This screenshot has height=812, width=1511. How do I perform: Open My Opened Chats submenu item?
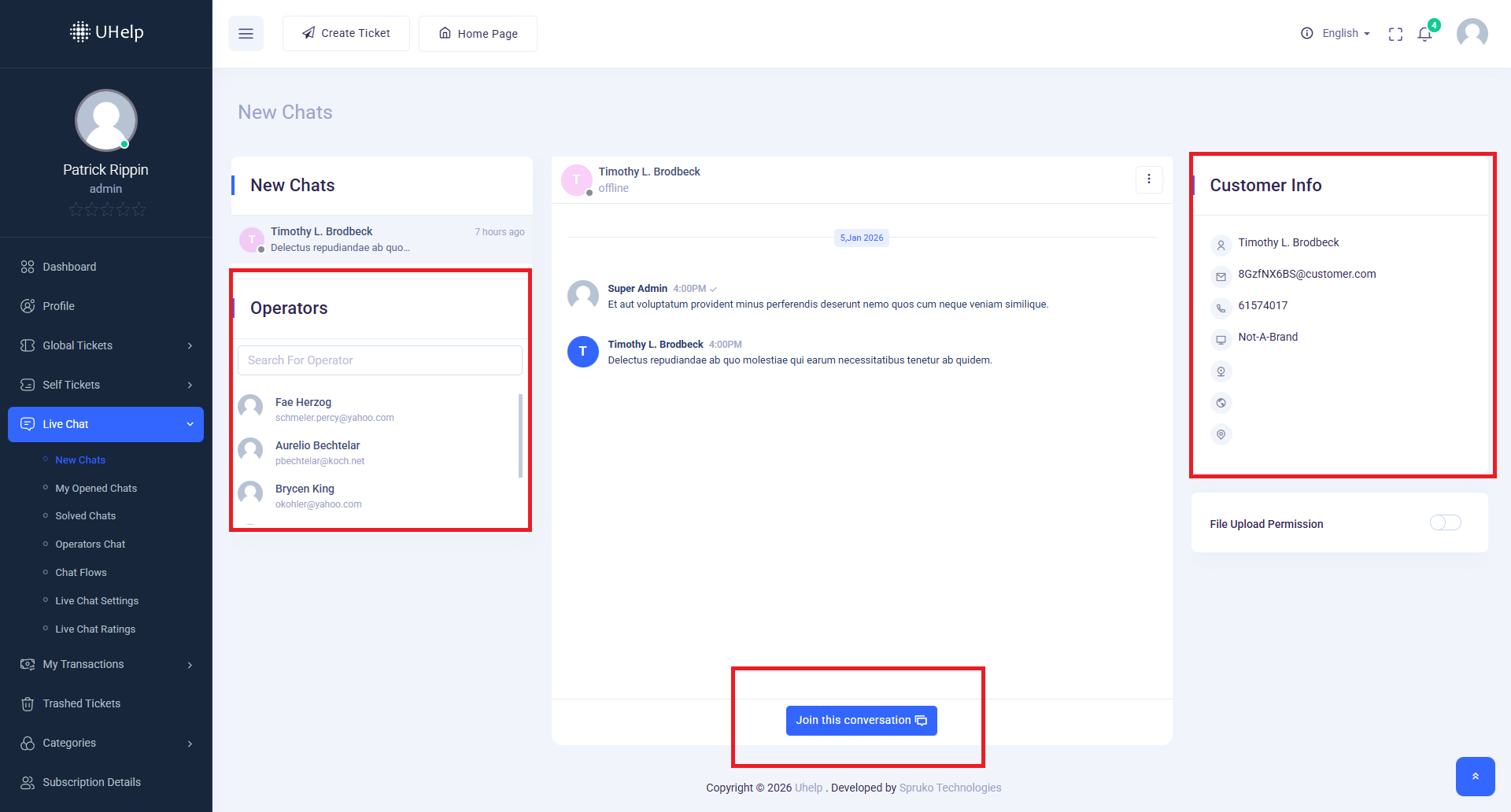click(96, 489)
